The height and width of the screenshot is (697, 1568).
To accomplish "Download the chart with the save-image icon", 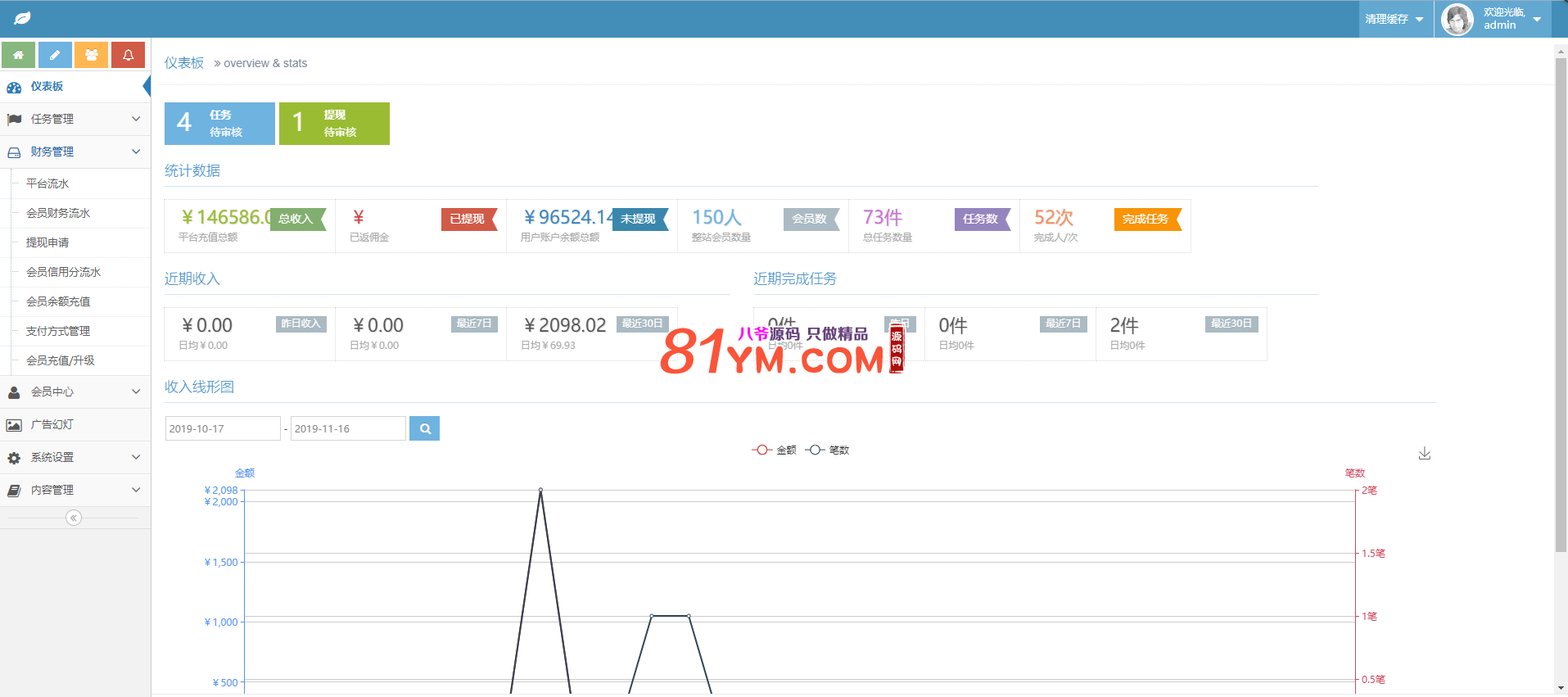I will click(1425, 453).
